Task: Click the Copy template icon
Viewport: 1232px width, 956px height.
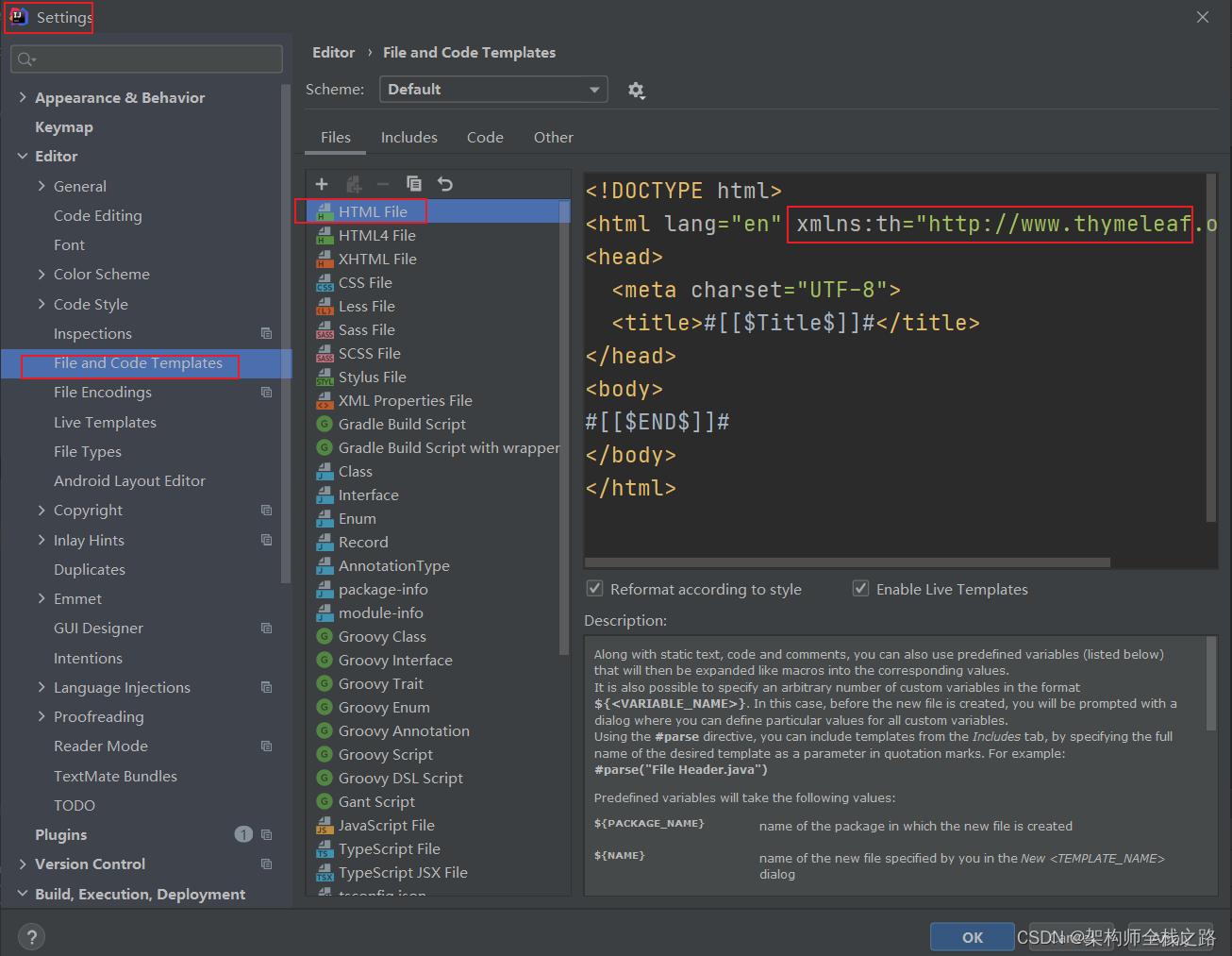Action: pyautogui.click(x=414, y=183)
